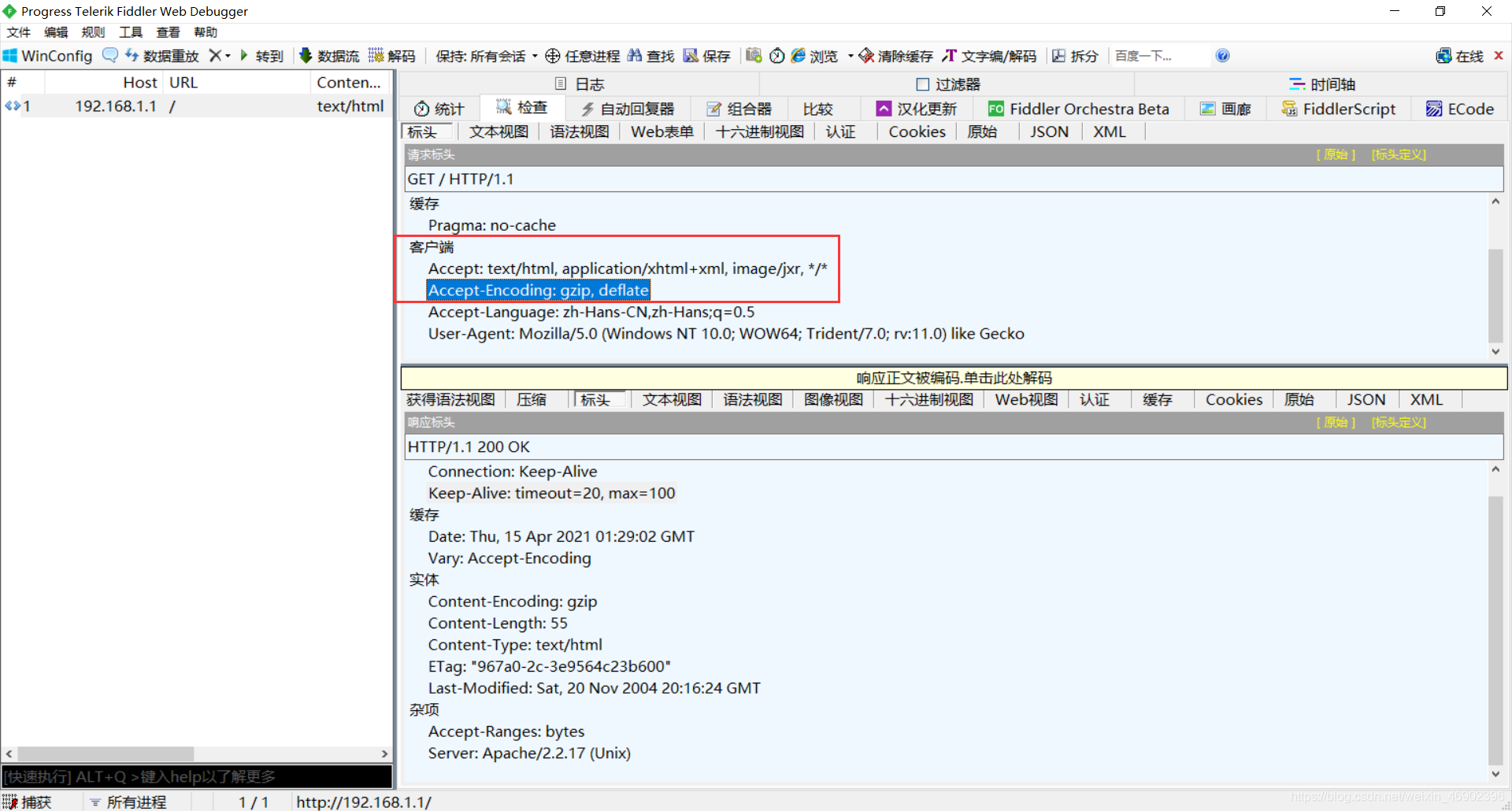Click the Go (转到) toolbar button

coord(261,56)
